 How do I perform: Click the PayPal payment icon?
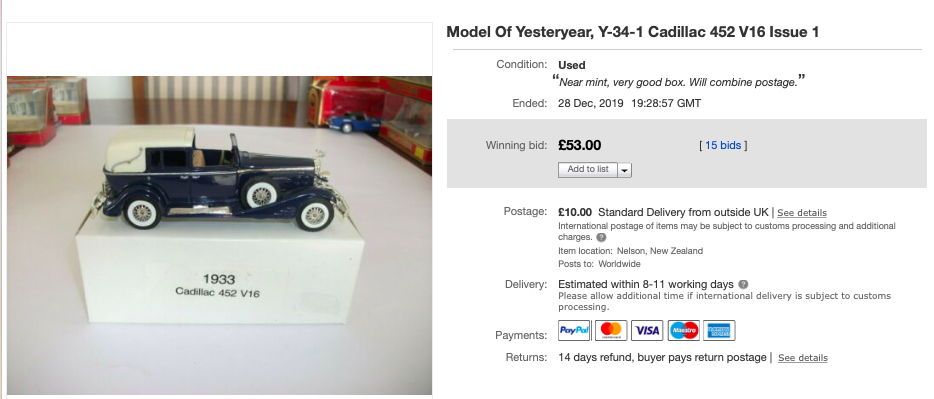[x=574, y=331]
